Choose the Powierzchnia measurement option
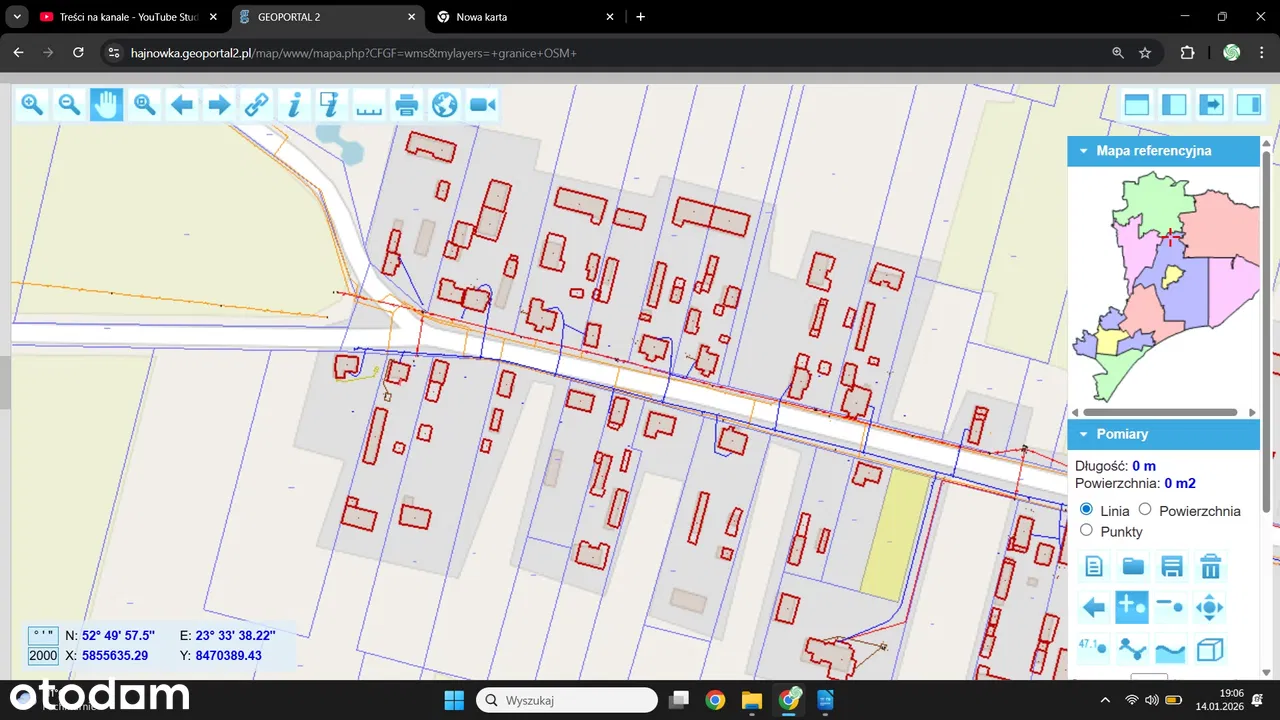 coord(1146,510)
